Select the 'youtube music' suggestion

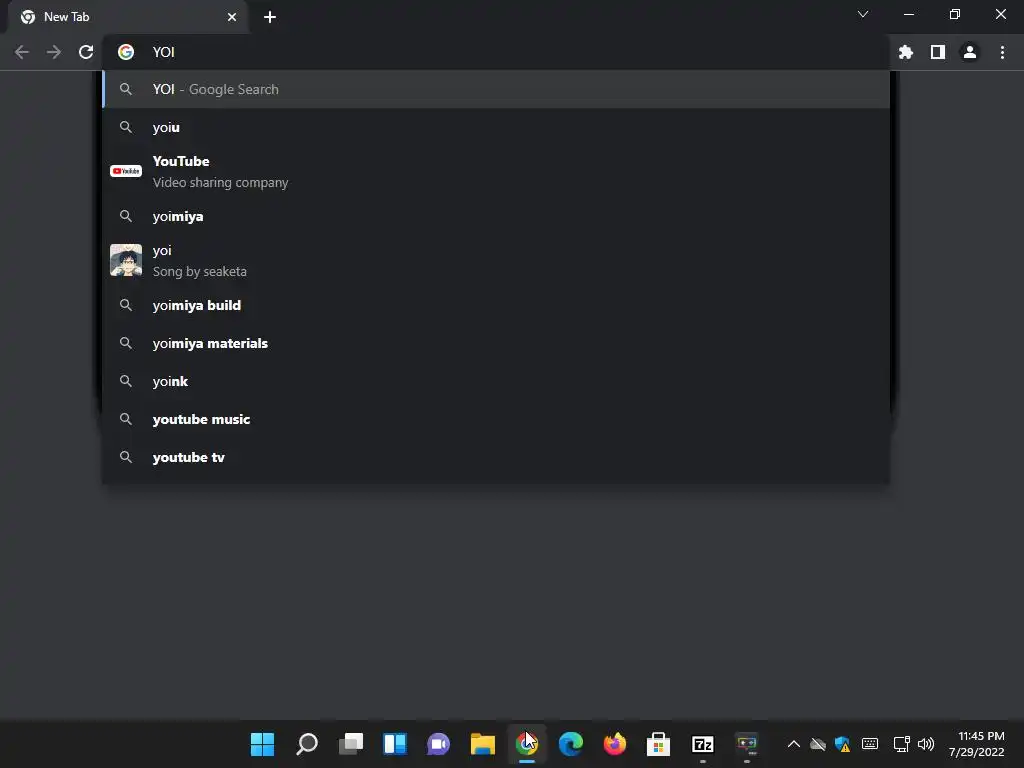coord(496,419)
